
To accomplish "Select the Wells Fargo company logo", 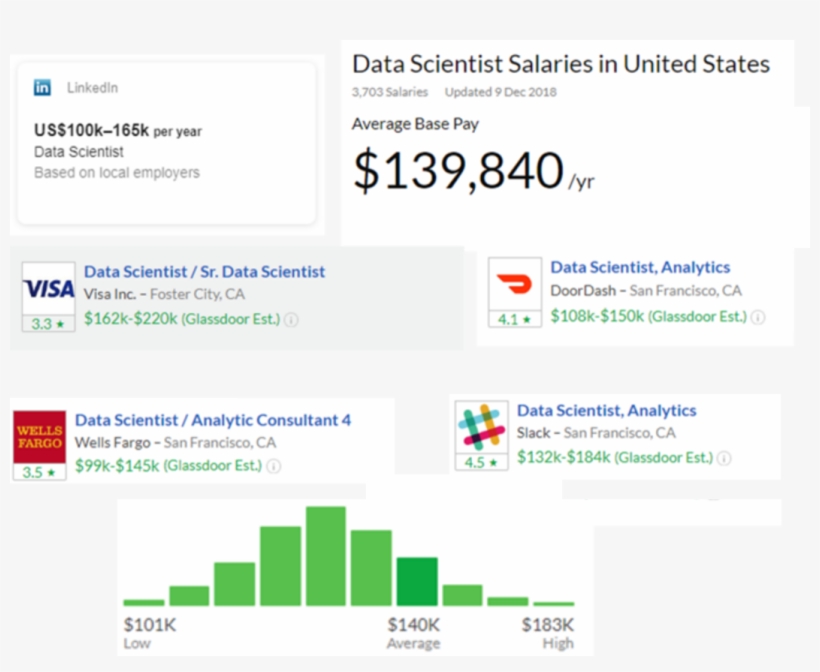I will pos(38,436).
